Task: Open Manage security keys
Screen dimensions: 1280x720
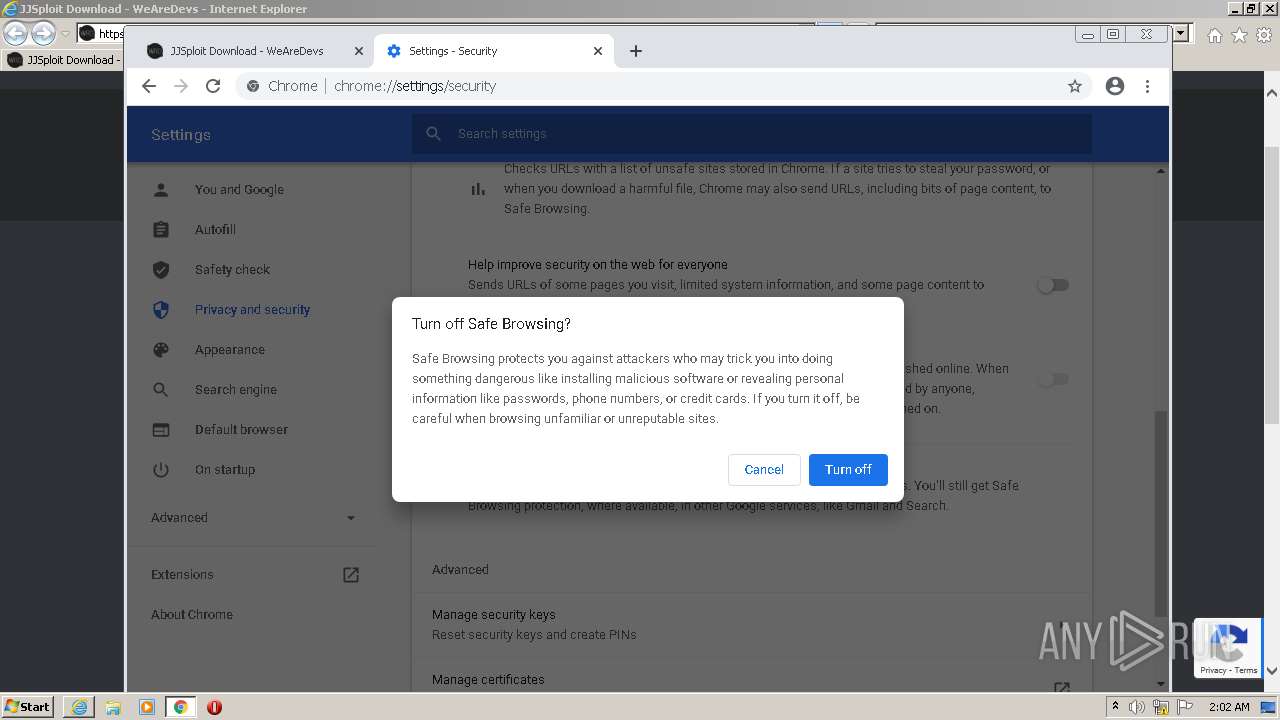Action: click(x=752, y=624)
